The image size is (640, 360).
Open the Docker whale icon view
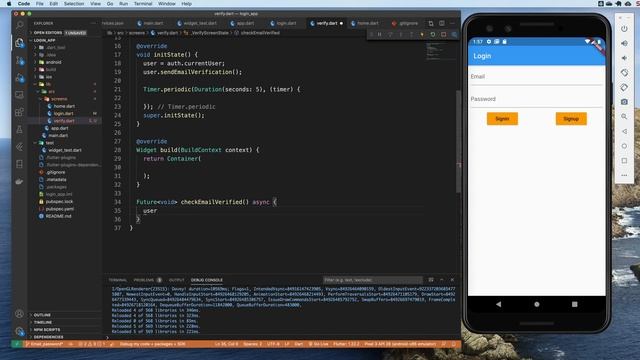pyautogui.click(x=19, y=181)
